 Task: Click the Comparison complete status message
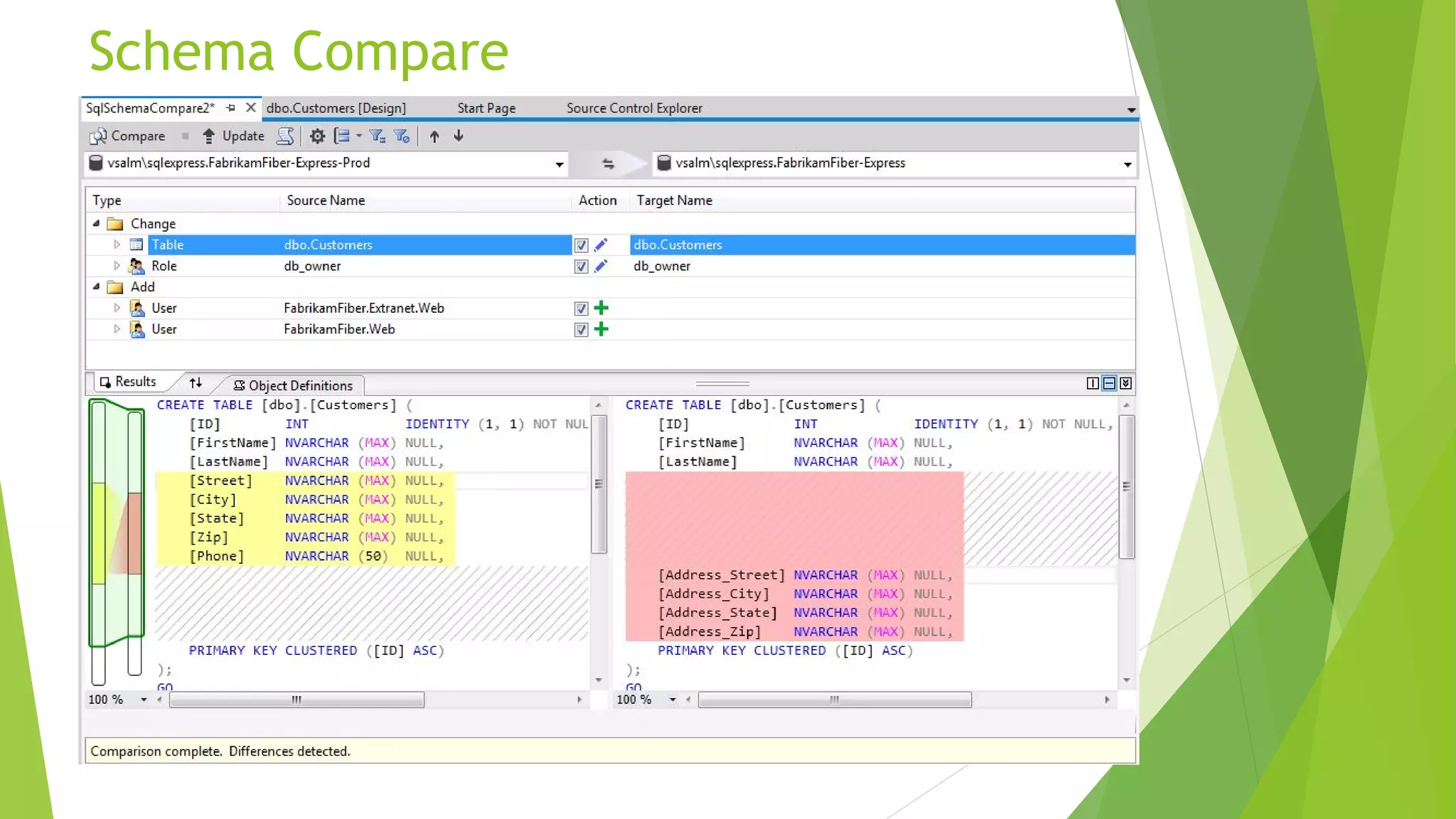point(220,751)
